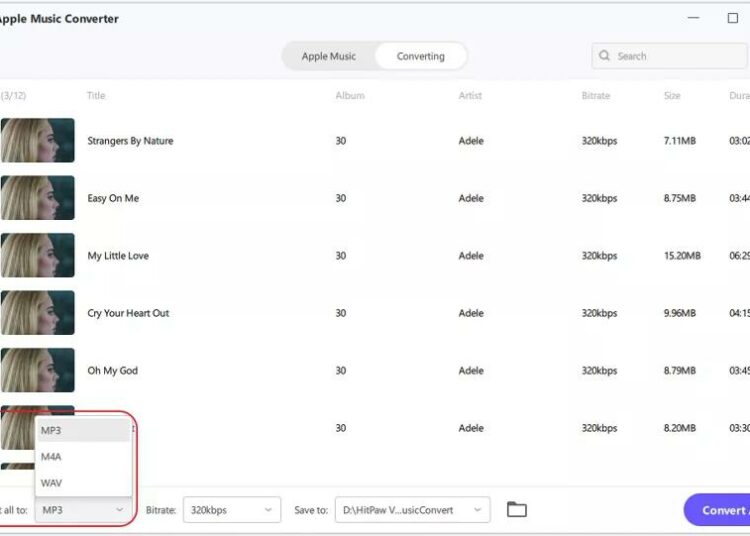Click the 8.20MB size value
750x536 pixels.
(680, 427)
